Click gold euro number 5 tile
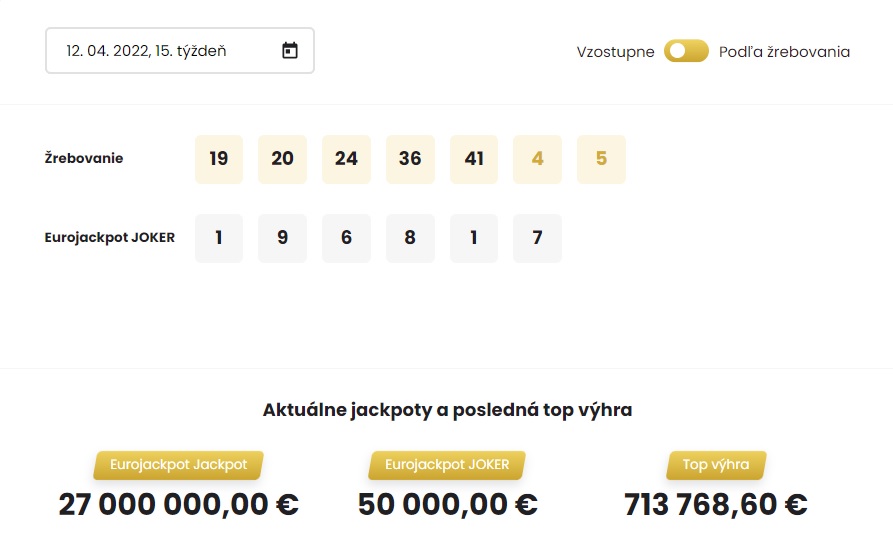The image size is (893, 553). tap(601, 159)
